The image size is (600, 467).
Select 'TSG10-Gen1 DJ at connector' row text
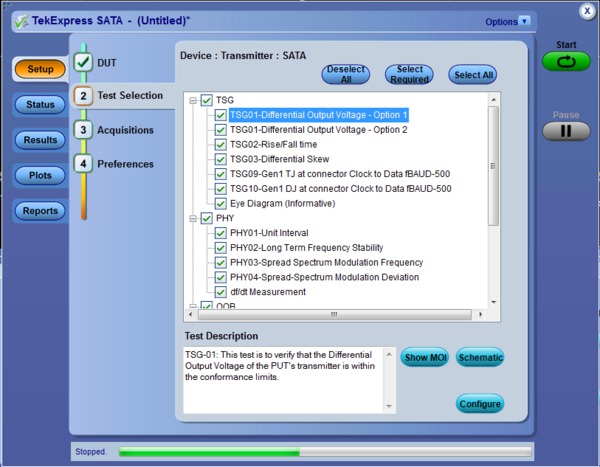tap(341, 189)
